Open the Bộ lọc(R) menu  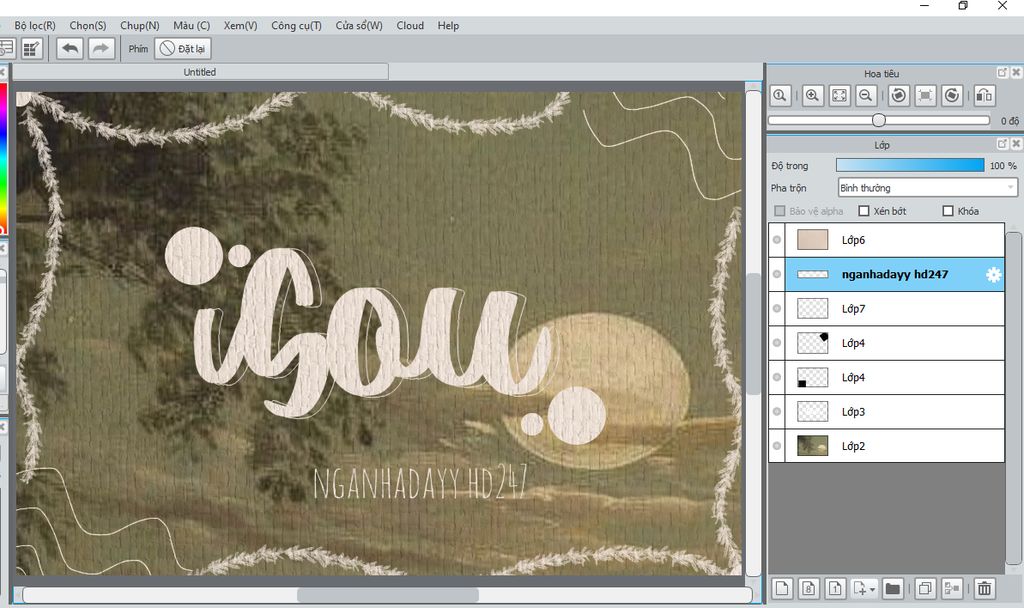point(35,25)
